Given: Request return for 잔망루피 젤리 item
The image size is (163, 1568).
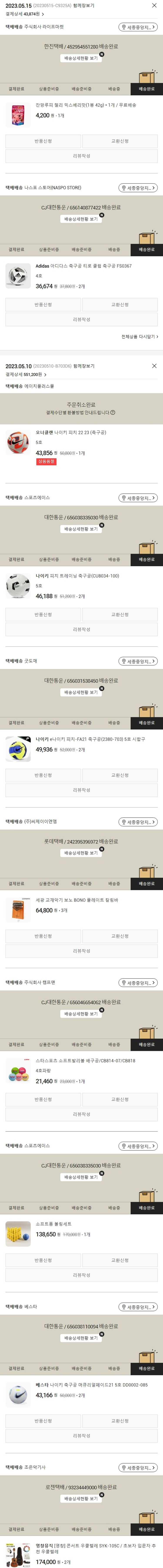Looking at the screenshot, I should [x=43, y=141].
